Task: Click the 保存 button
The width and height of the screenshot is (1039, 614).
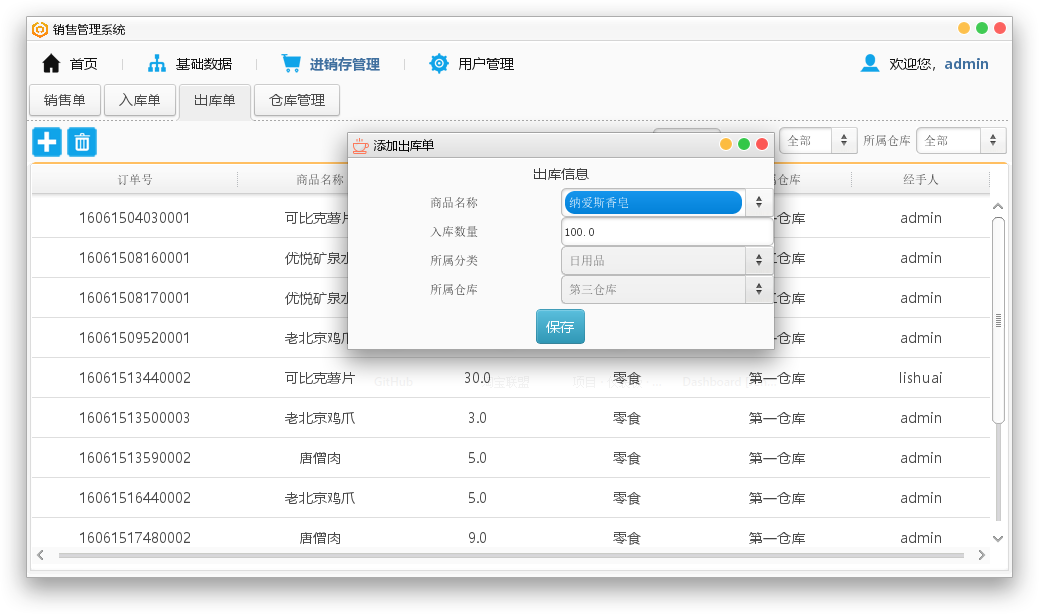Action: [560, 327]
